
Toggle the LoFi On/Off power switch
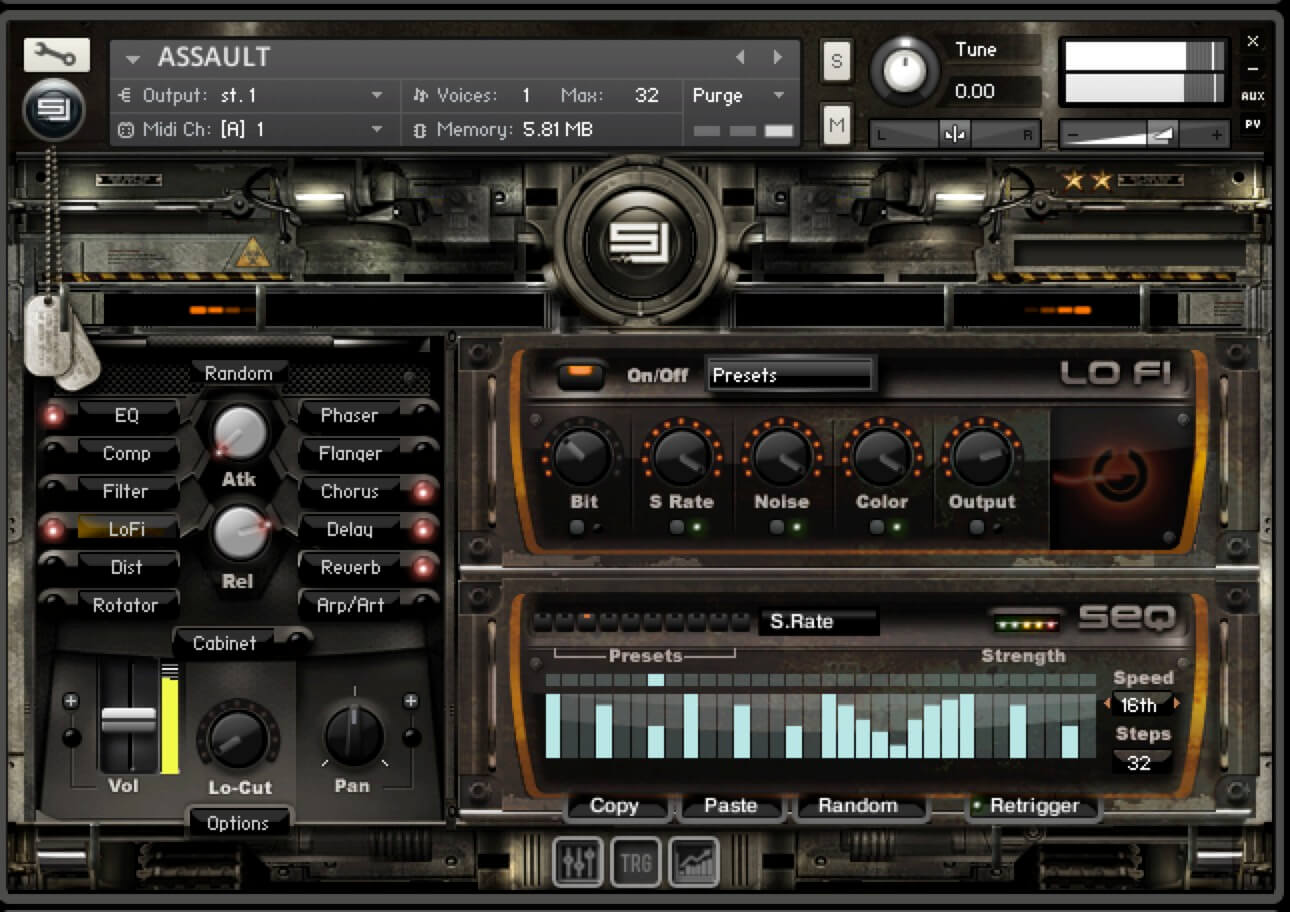coord(584,375)
